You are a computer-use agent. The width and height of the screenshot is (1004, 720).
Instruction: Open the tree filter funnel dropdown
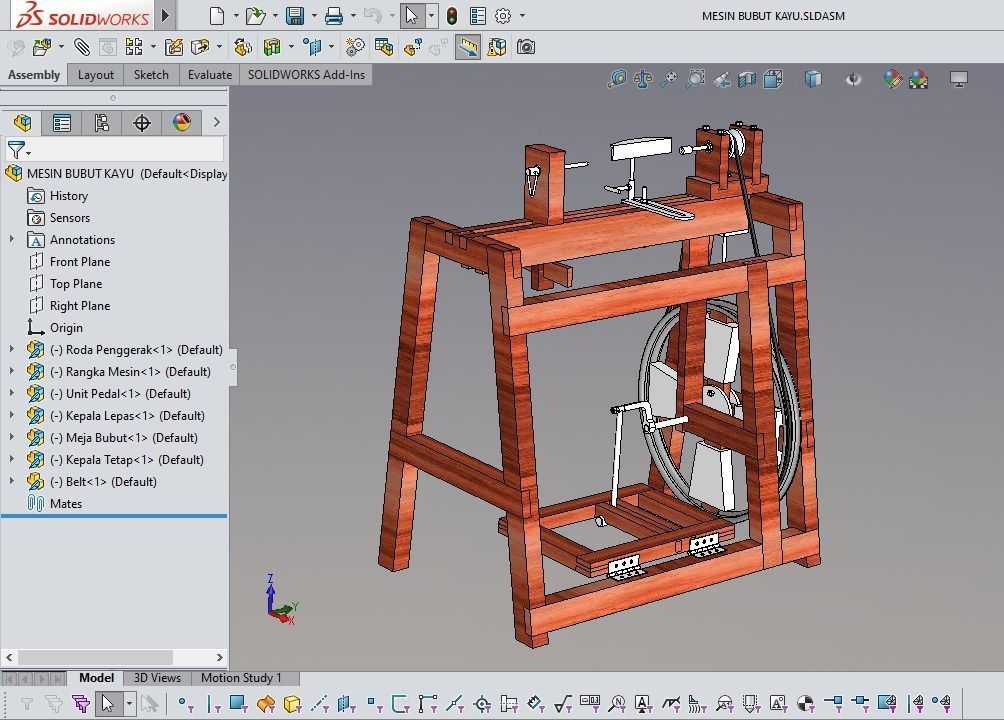click(19, 150)
